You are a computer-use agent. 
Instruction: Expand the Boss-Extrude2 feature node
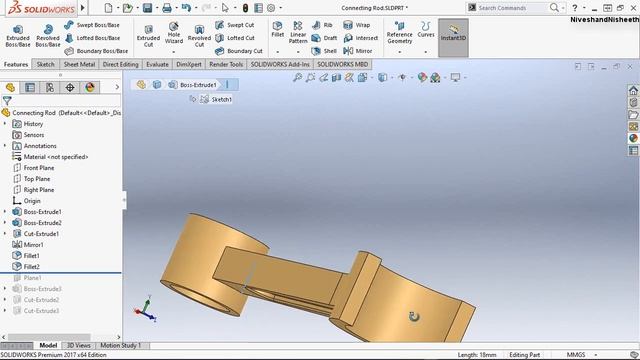click(5, 223)
